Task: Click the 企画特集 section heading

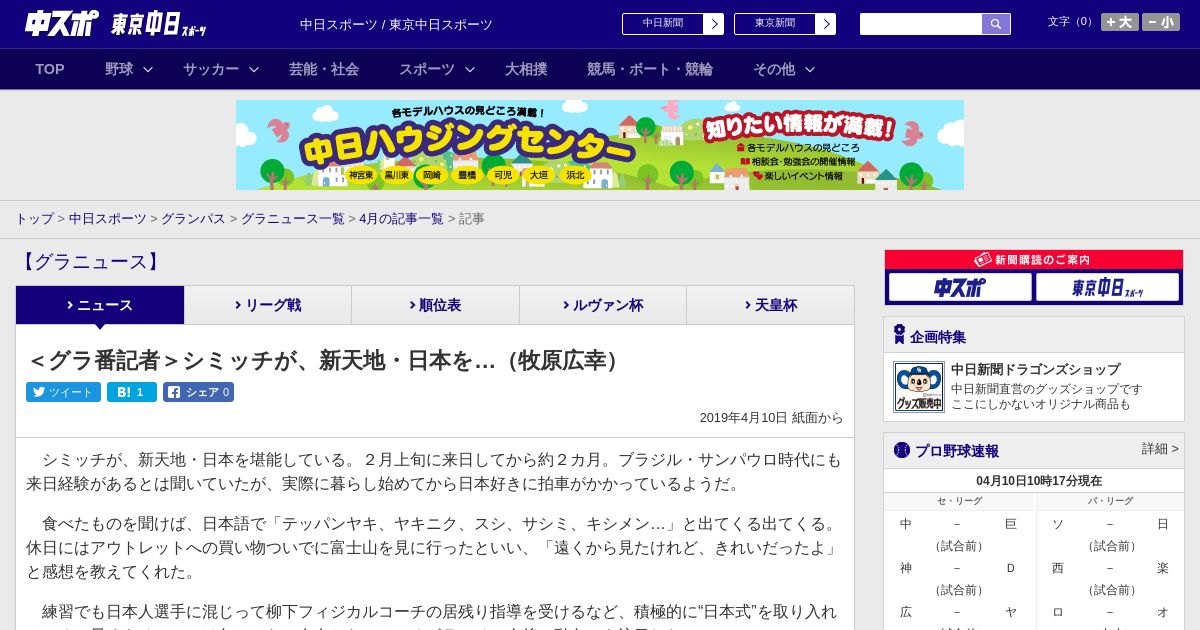Action: coord(938,337)
